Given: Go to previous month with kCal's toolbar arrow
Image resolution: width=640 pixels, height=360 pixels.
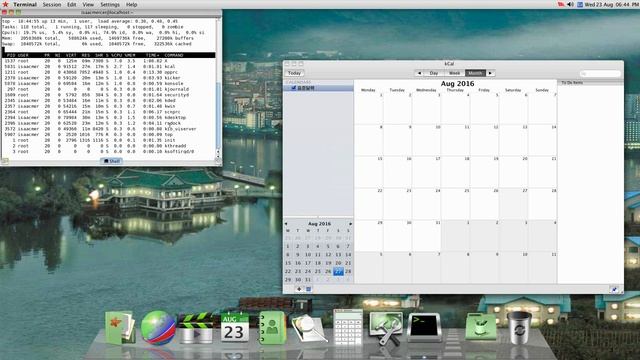Looking at the screenshot, I should 419,73.
